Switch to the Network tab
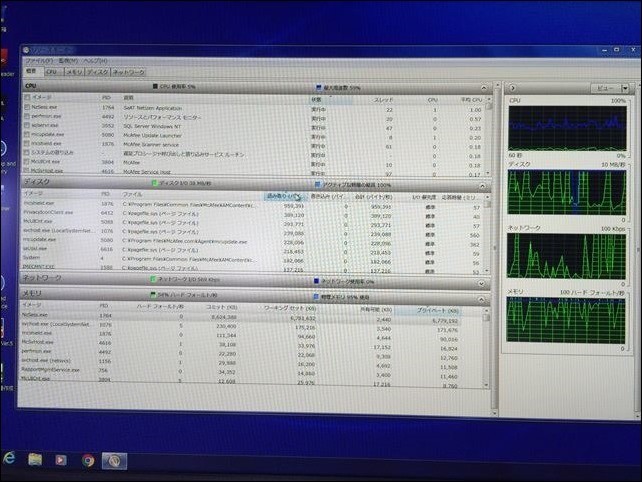 (x=129, y=72)
